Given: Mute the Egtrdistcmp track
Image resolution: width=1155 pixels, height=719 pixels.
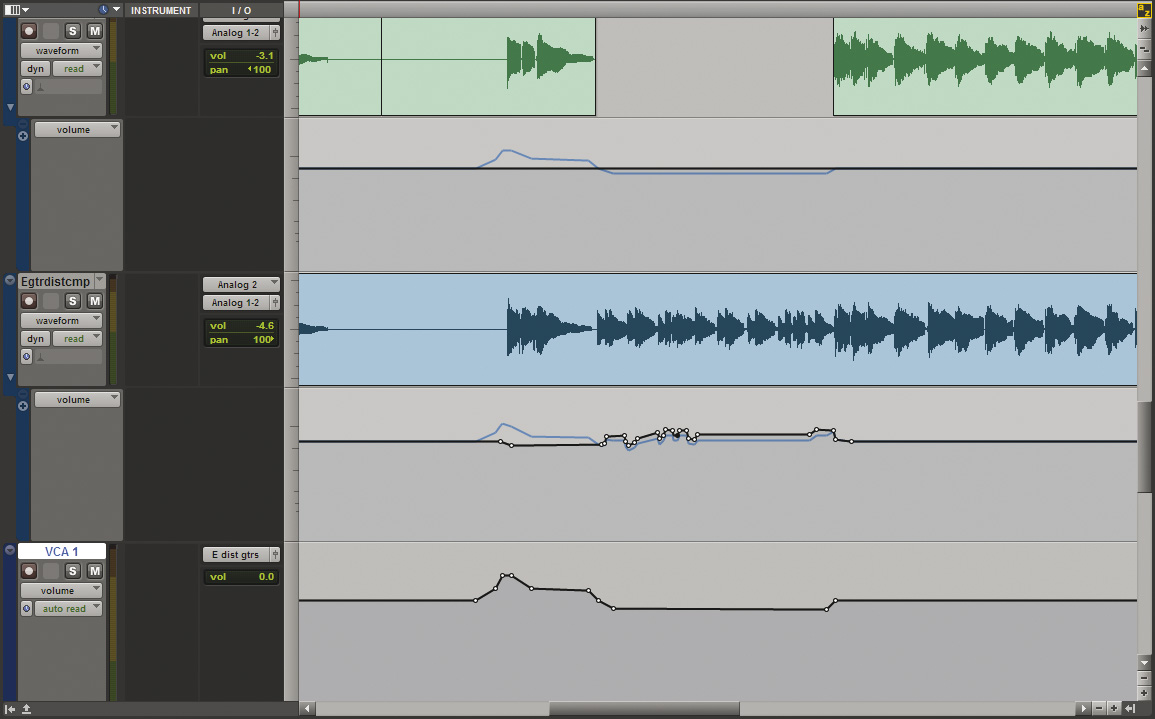Looking at the screenshot, I should click(94, 301).
